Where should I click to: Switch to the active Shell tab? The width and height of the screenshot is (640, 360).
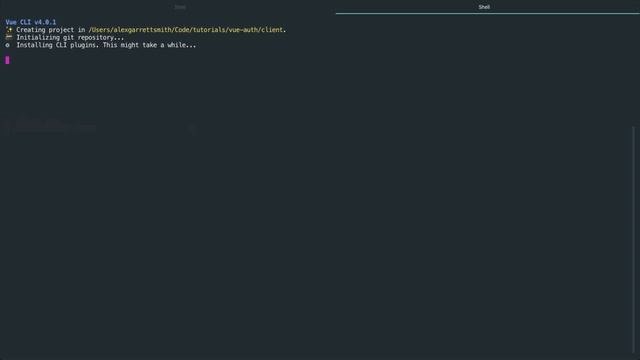(x=484, y=7)
